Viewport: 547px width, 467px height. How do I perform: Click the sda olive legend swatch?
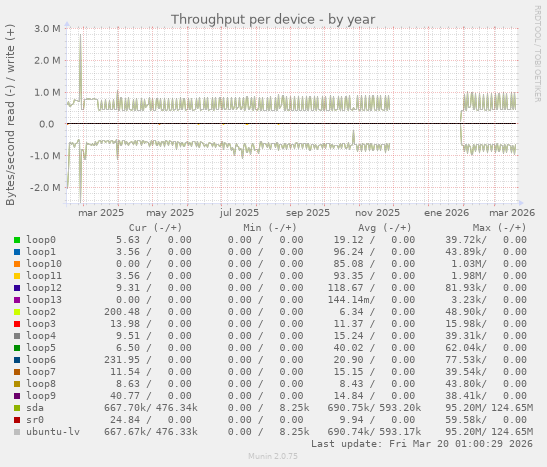tap(17, 408)
